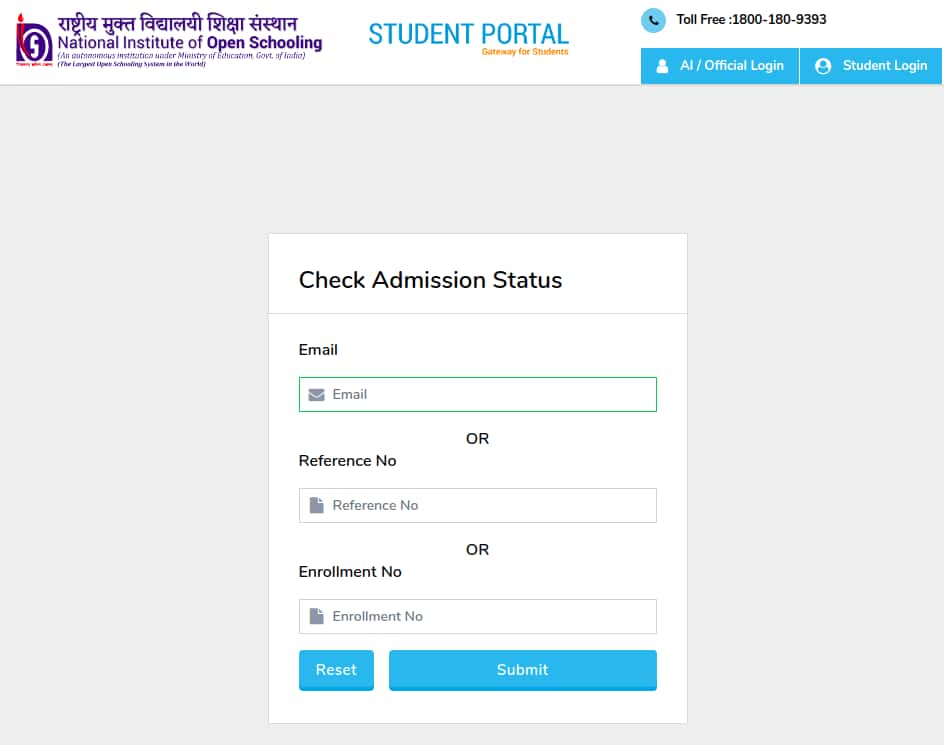Click the envelope icon in Email field

(316, 395)
